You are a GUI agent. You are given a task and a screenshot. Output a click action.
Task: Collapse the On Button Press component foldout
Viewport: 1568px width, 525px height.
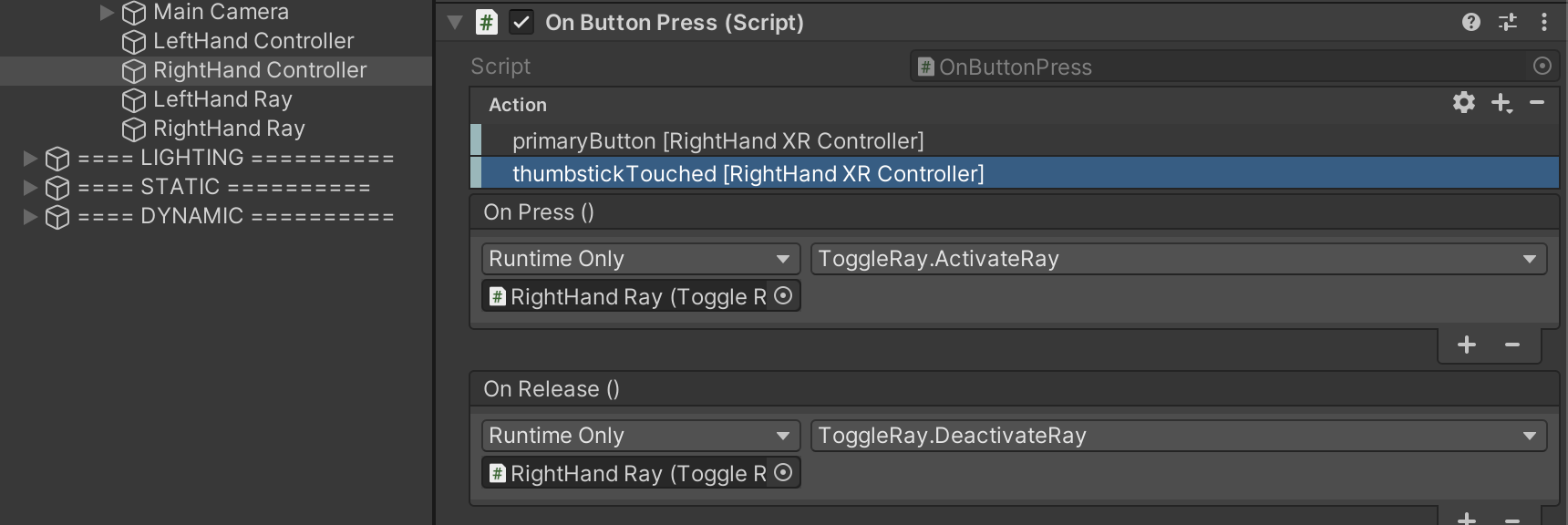tap(455, 22)
